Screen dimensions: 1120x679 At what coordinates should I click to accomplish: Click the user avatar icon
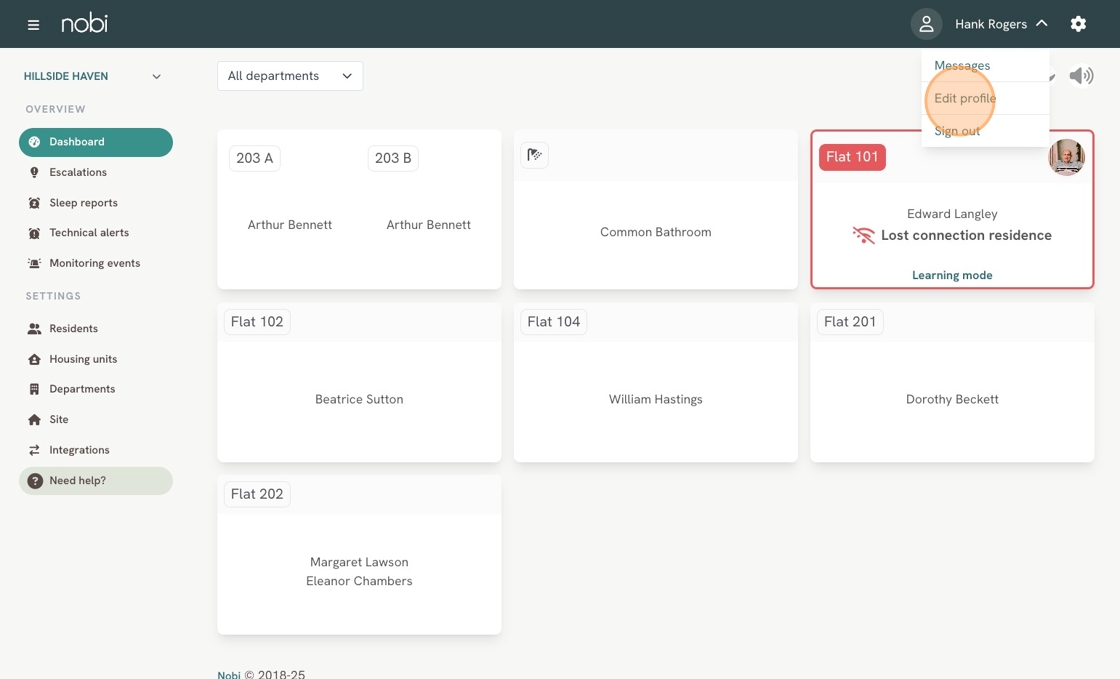tap(926, 24)
